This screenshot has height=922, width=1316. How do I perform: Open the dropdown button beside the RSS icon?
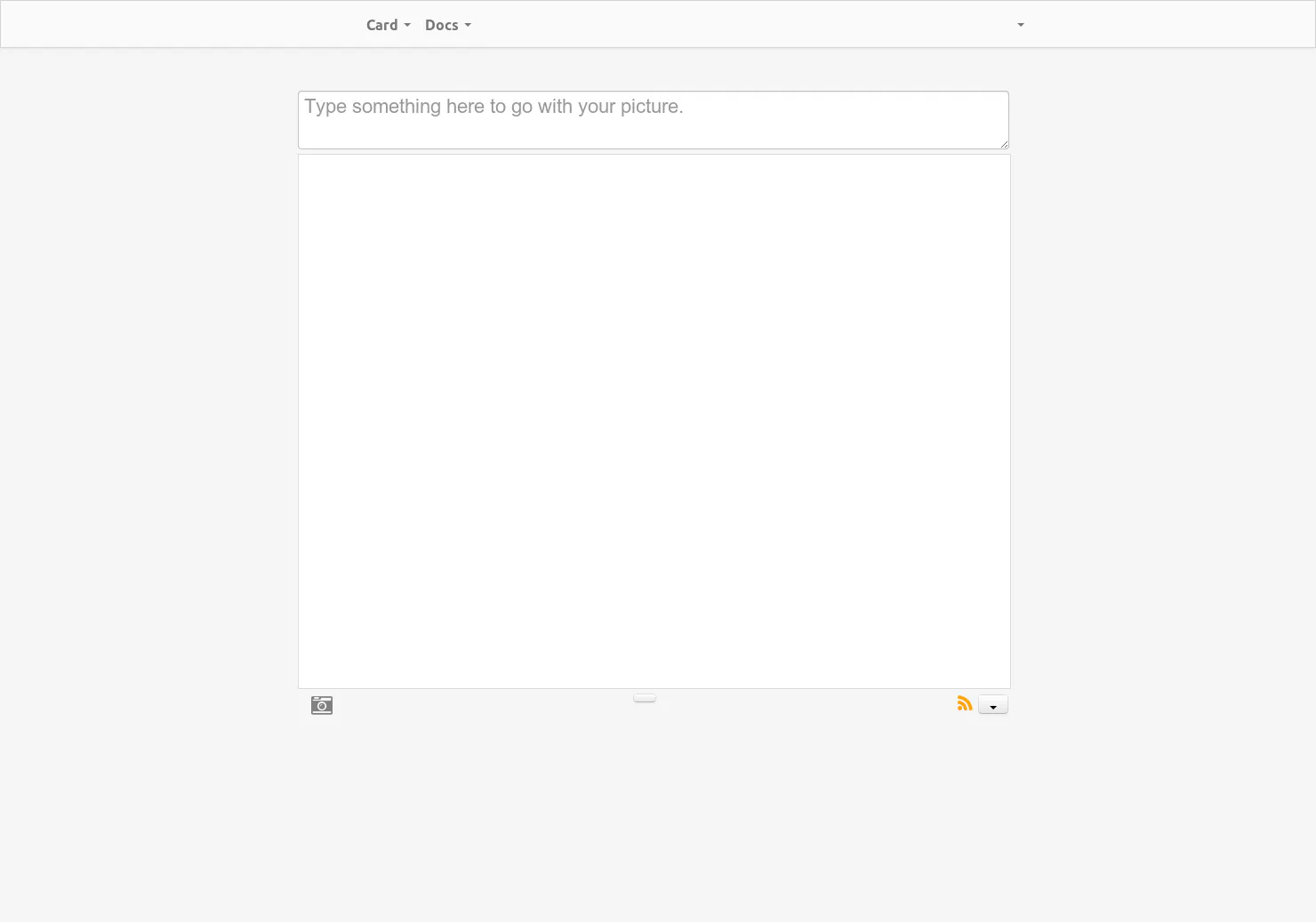coord(993,705)
